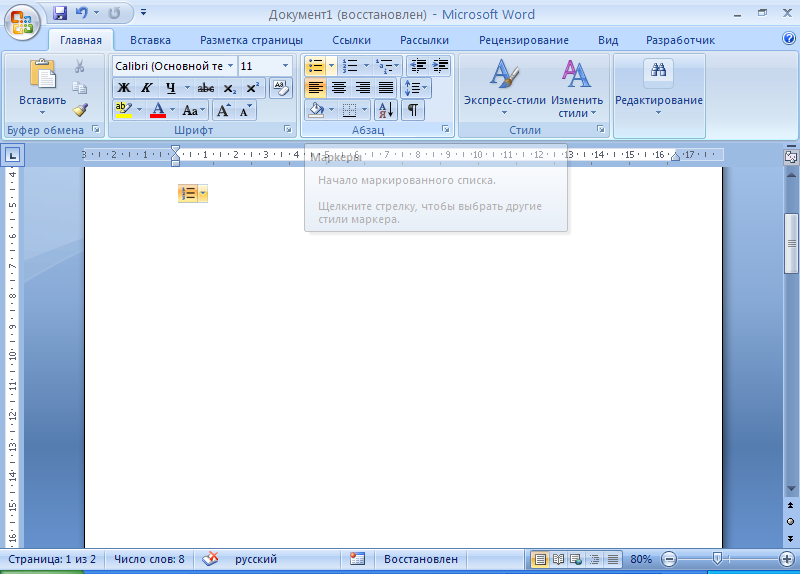Open the Экспресс-стили gallery

505,88
